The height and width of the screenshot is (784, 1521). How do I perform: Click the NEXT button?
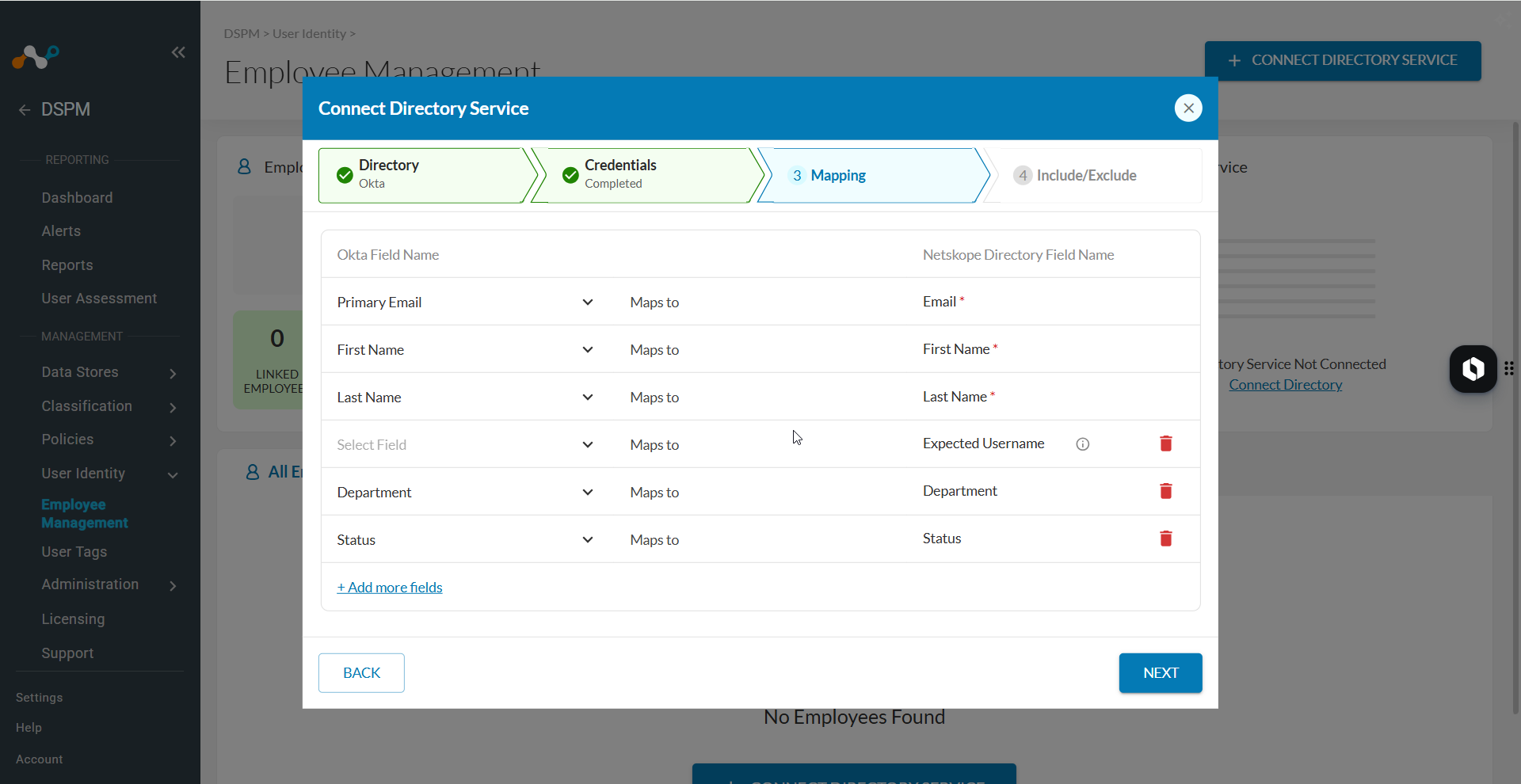coord(1161,673)
